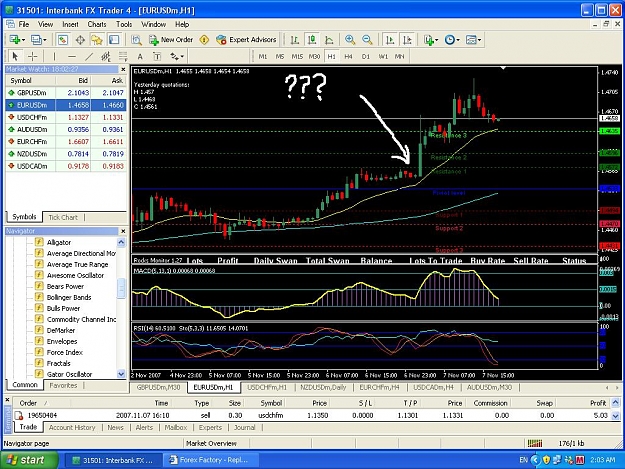Screen dimensions: 625x469
Task: Open templates dropdown icon
Action: 474,40
